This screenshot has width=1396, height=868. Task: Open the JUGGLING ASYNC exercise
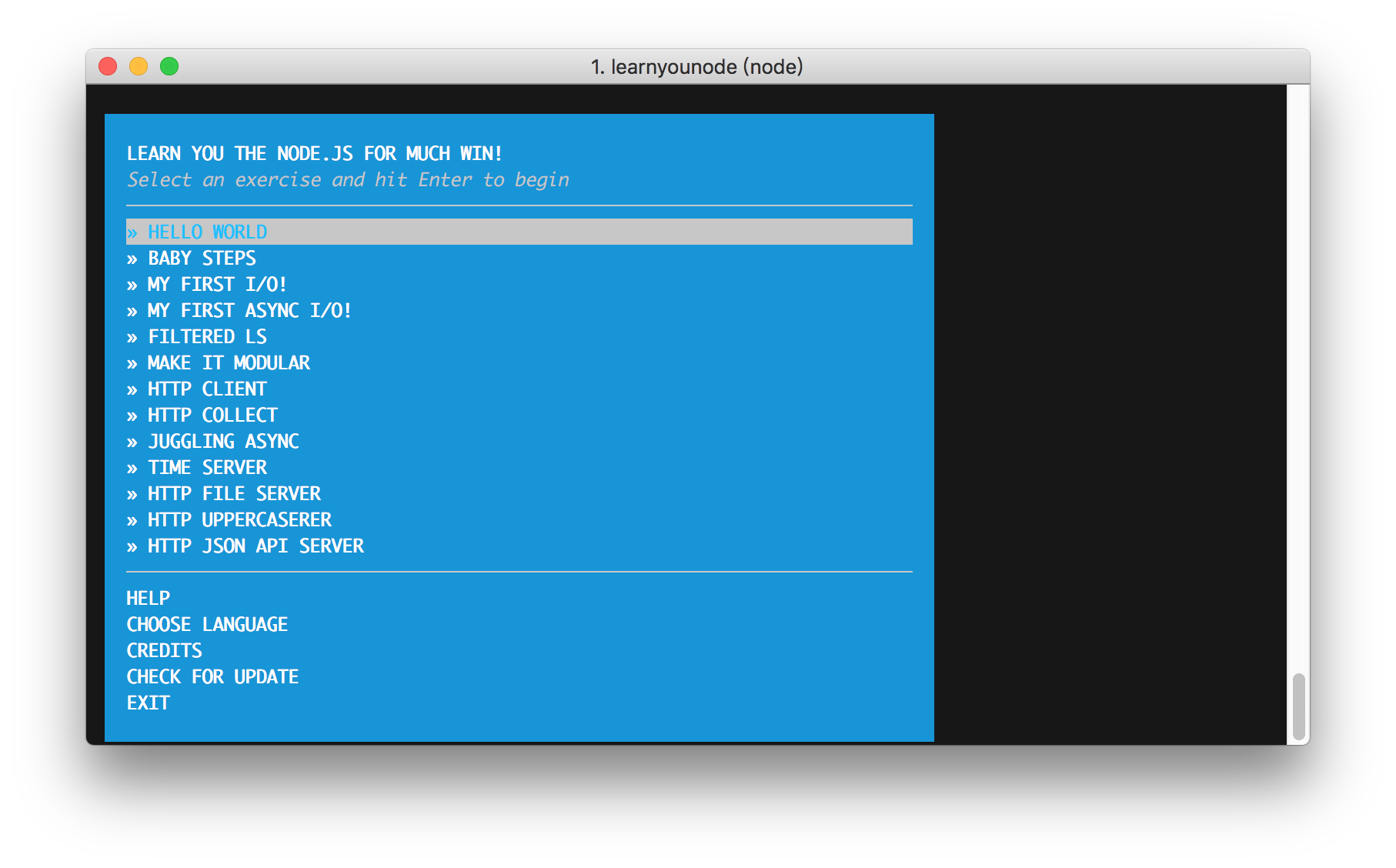point(223,441)
